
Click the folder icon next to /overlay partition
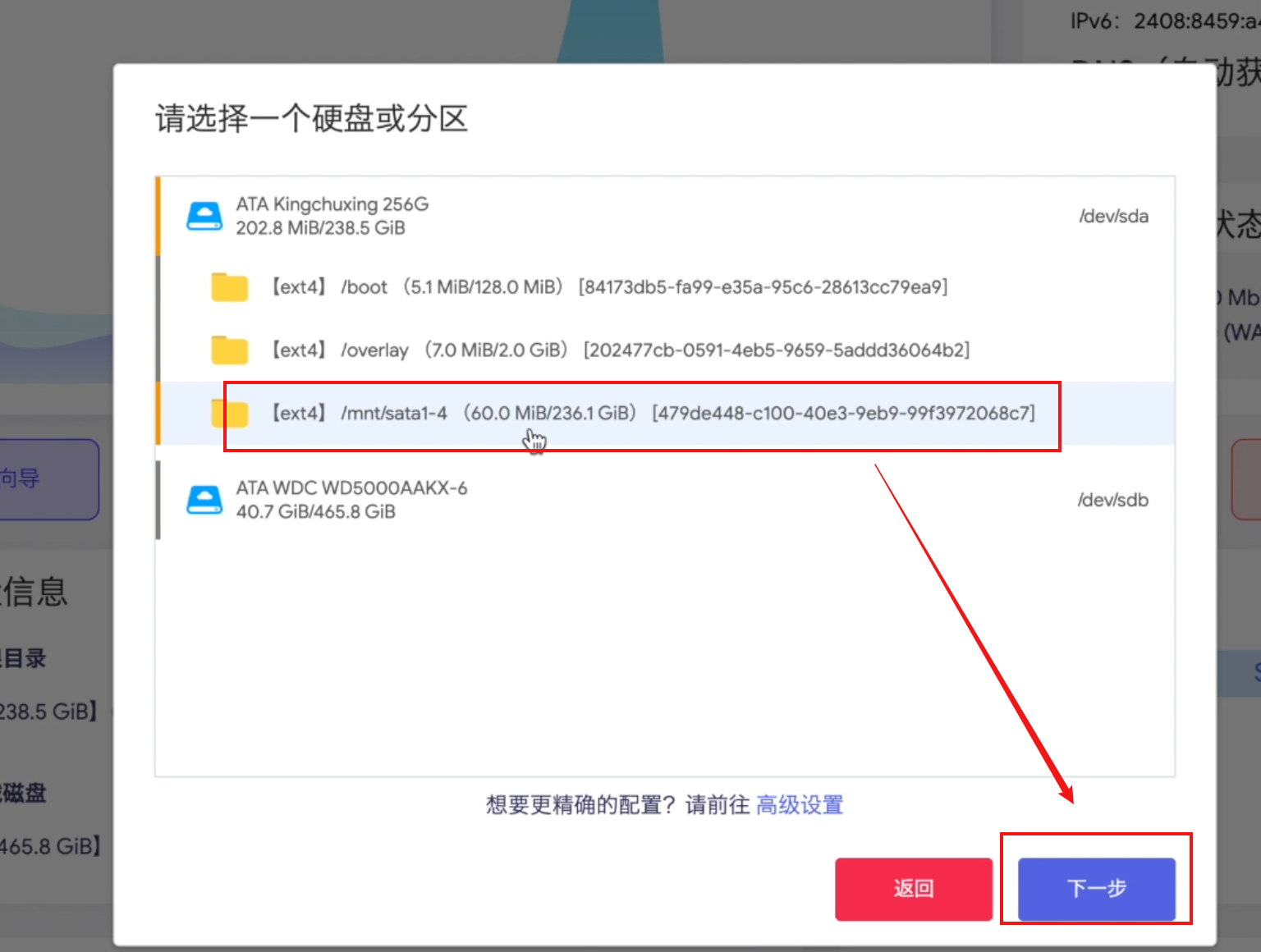coord(229,349)
